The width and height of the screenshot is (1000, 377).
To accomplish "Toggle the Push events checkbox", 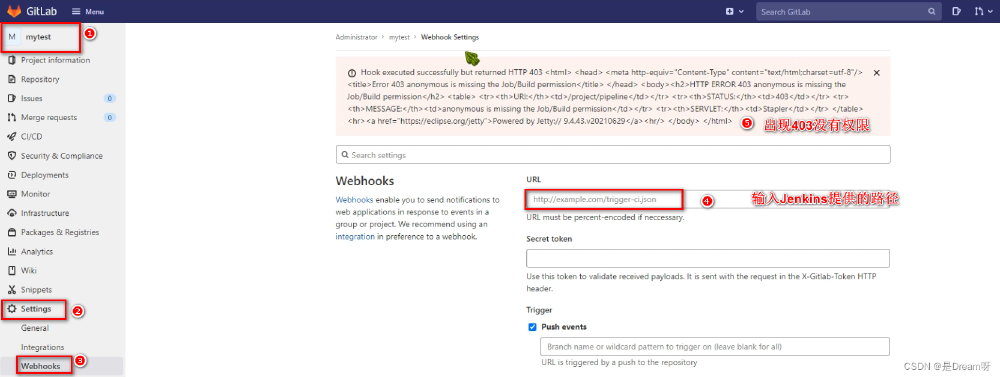I will [x=532, y=327].
